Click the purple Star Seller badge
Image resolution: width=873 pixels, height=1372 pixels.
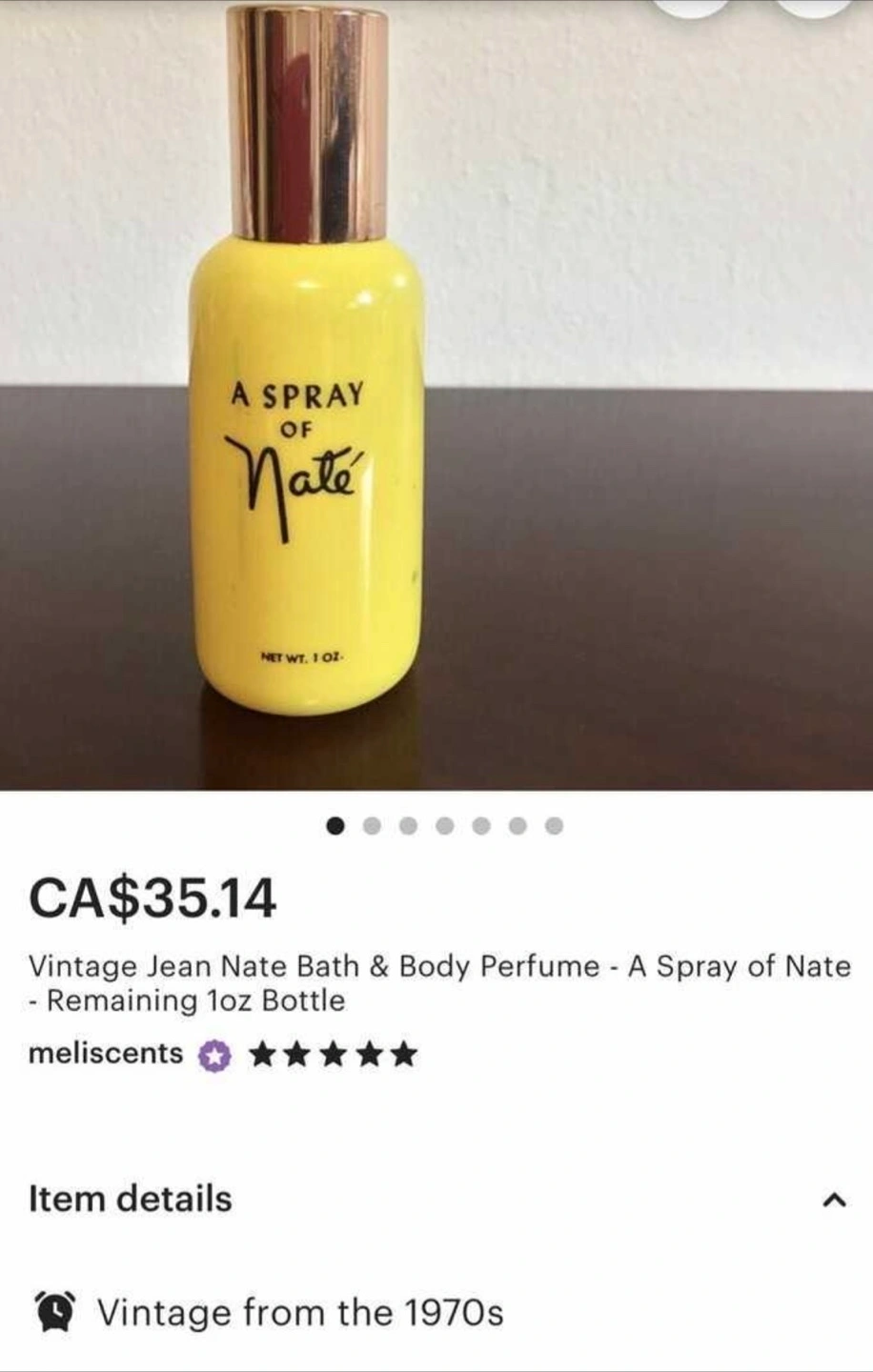pos(214,1055)
